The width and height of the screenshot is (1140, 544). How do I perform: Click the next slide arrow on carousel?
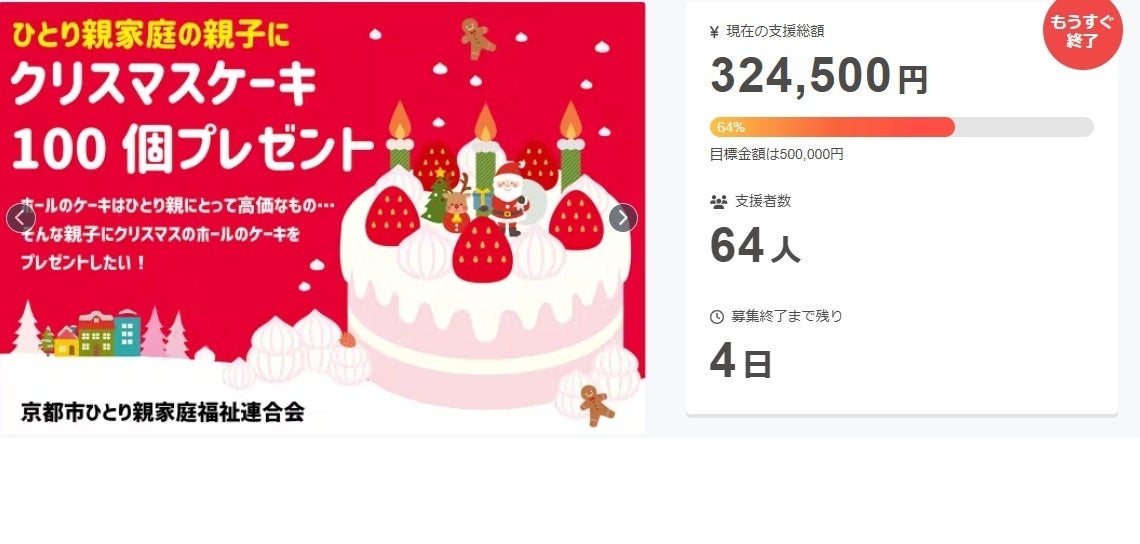[623, 218]
